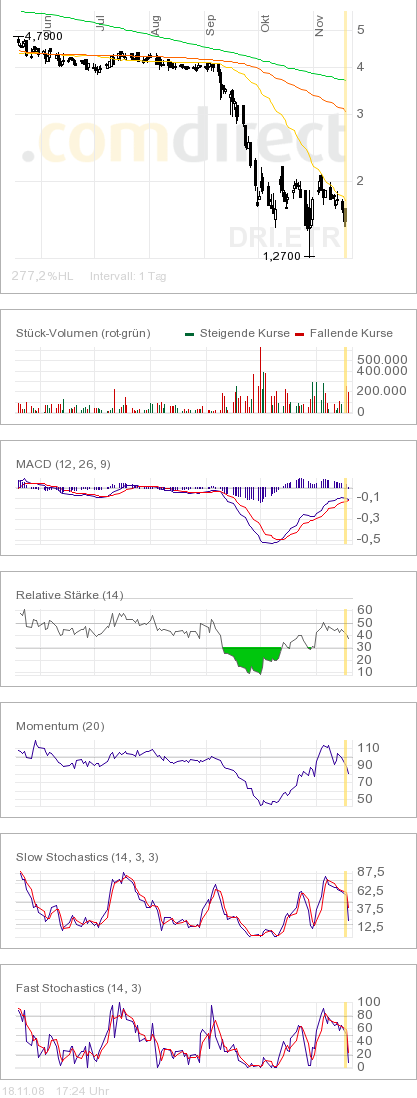This screenshot has width=417, height=1098.
Task: Click the Fallende Kurse legend label
Action: 351,333
